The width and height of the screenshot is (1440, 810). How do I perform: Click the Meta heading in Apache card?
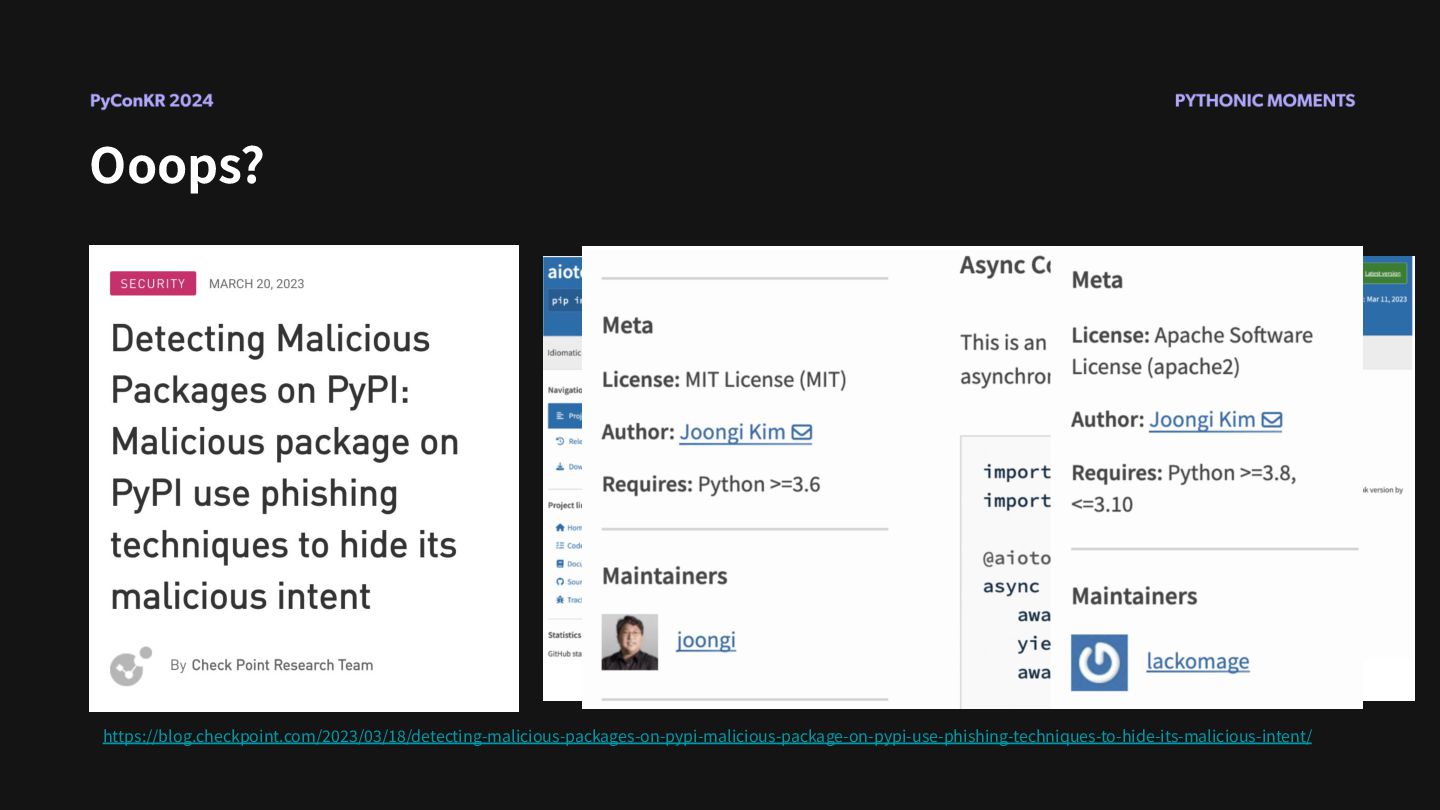(x=1097, y=280)
